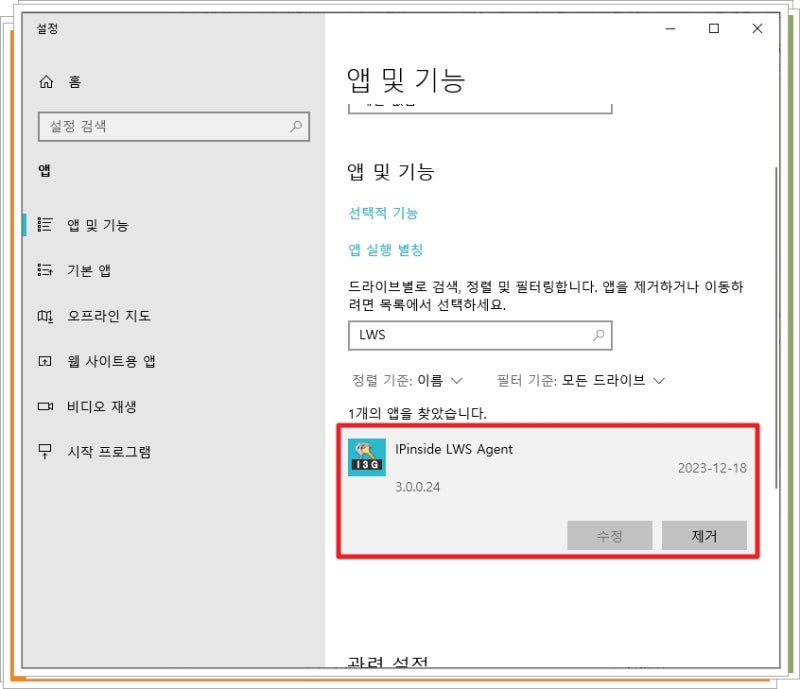Select 시작 프로그램 from the navigation list
800x689 pixels.
coord(110,452)
